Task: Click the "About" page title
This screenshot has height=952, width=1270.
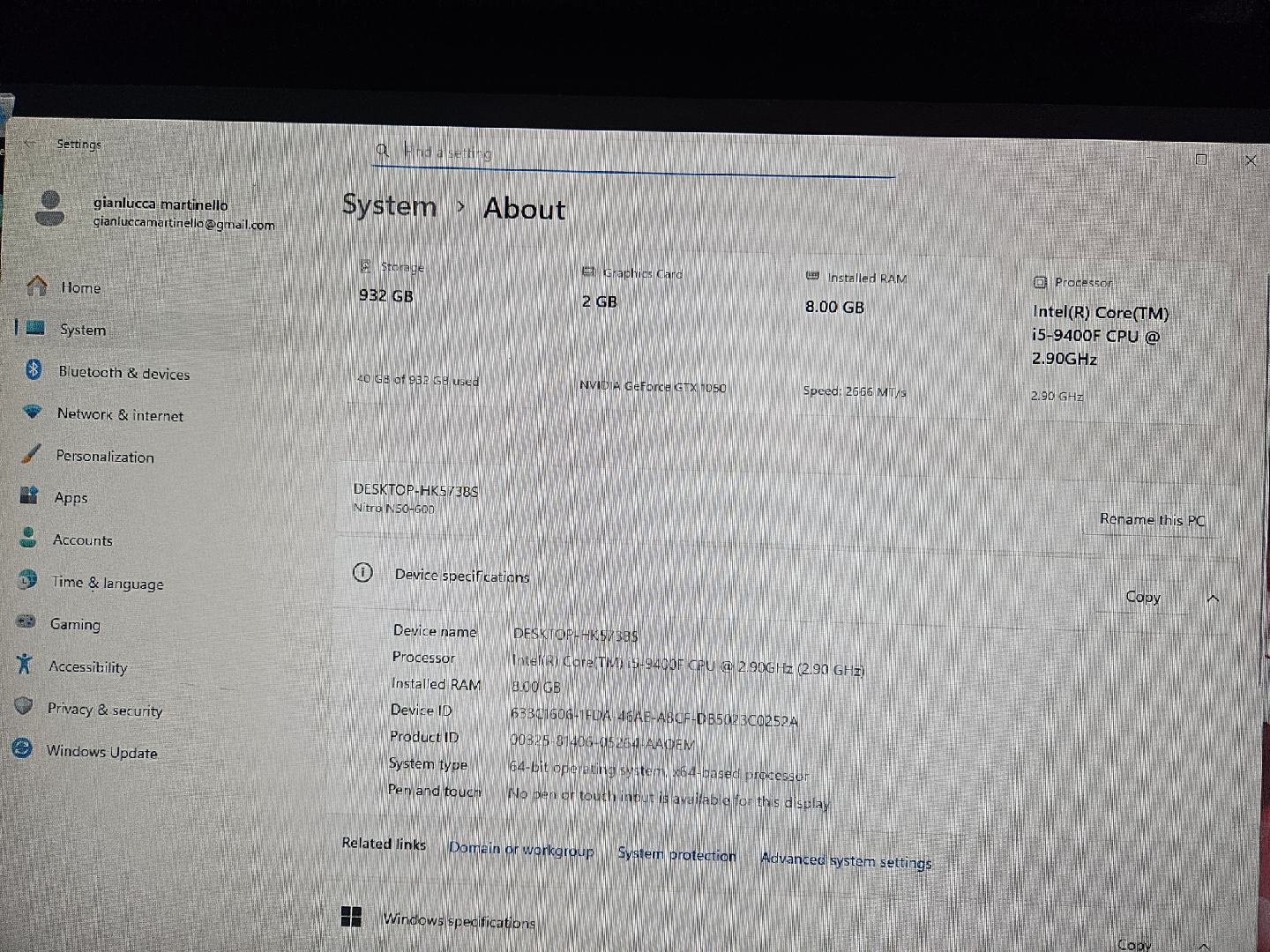Action: [525, 209]
